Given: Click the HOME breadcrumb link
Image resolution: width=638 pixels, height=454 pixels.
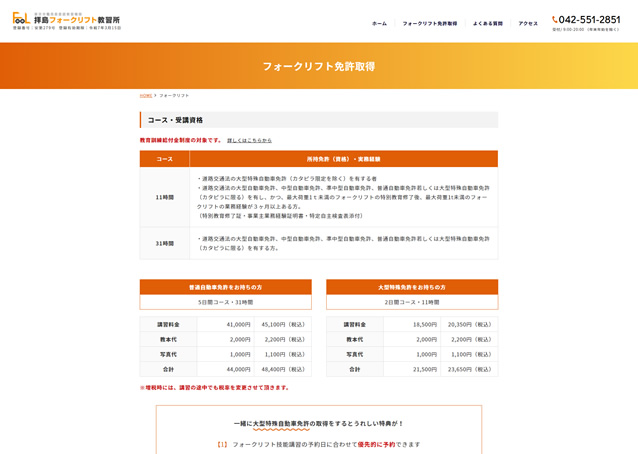Looking at the screenshot, I should coord(146,96).
